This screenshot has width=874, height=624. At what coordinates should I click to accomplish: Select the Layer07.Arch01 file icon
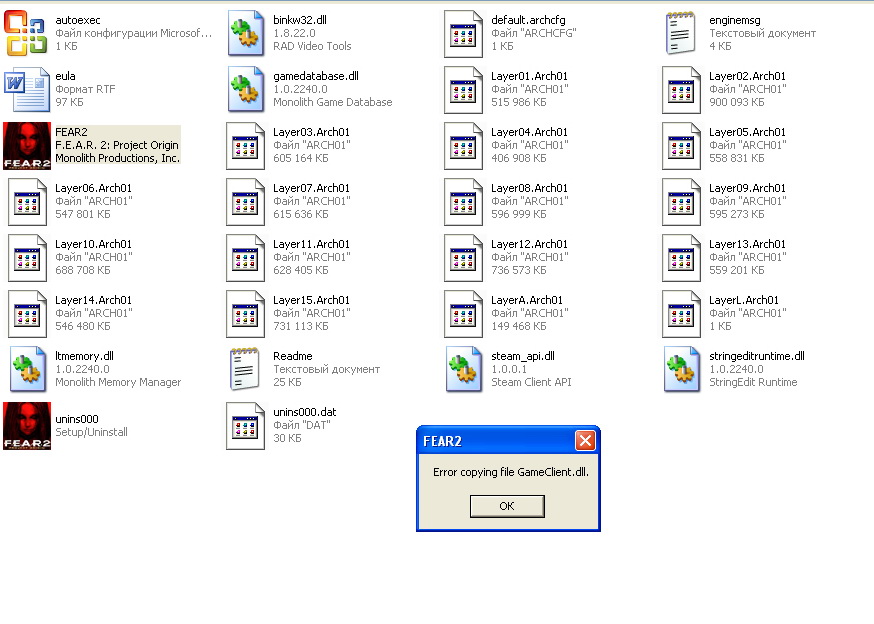tap(245, 202)
